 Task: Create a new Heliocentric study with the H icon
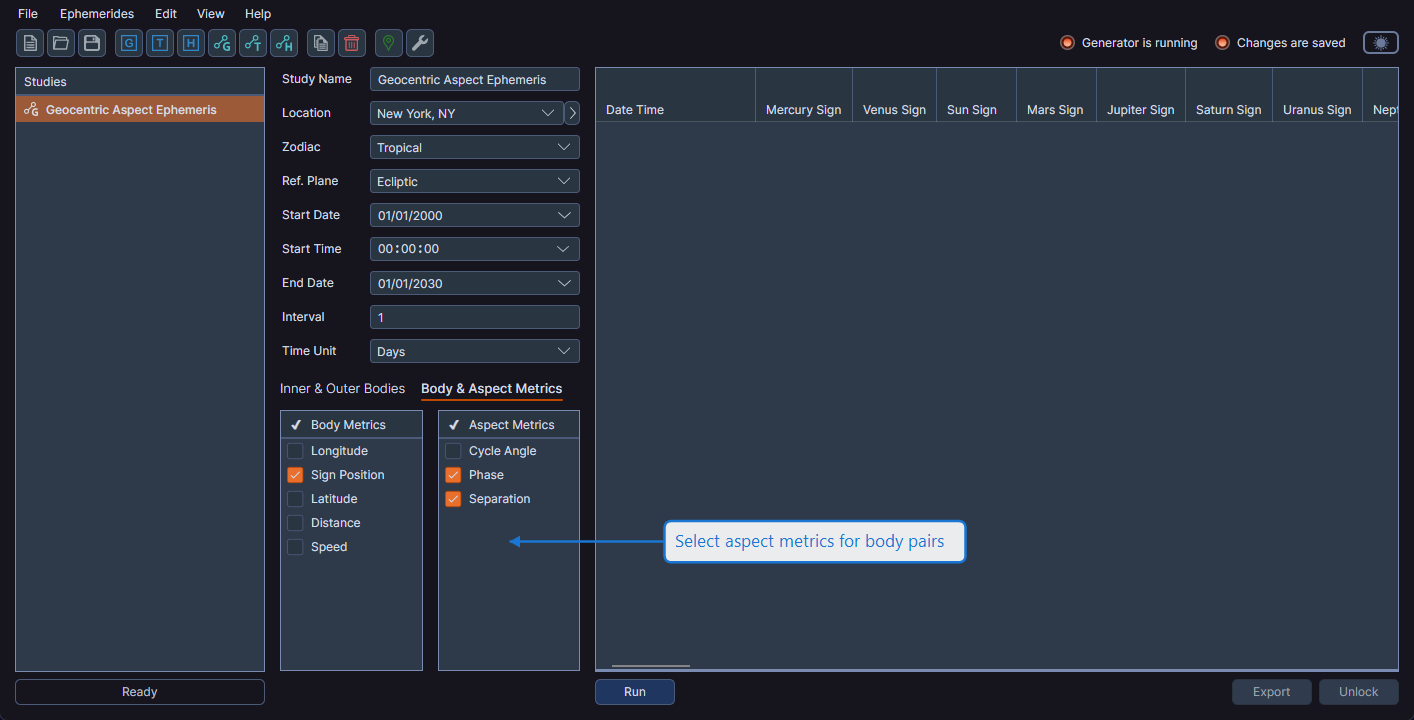(x=190, y=43)
